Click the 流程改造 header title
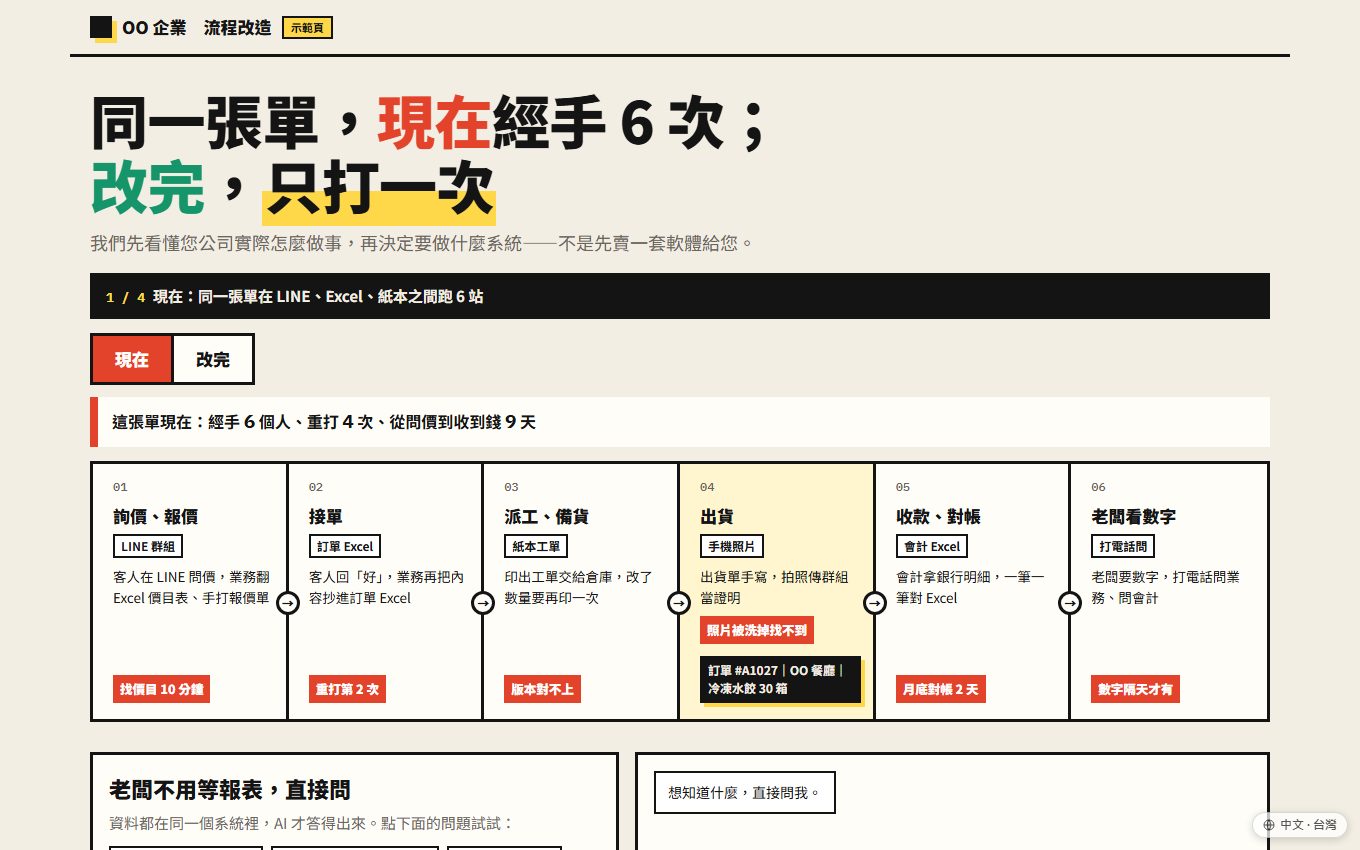Screen dimensions: 1360x850 [x=238, y=28]
